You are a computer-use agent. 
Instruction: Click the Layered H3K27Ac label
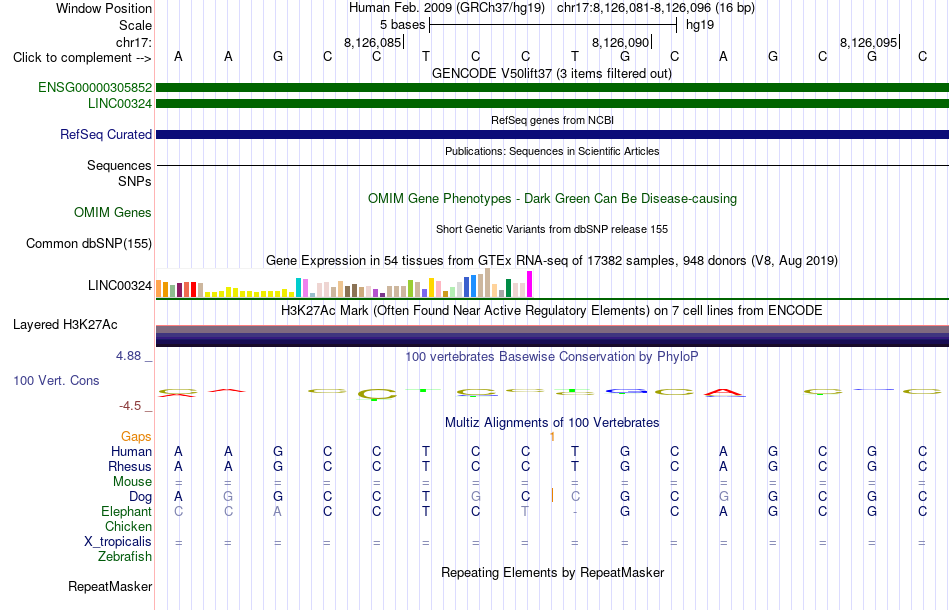click(65, 325)
